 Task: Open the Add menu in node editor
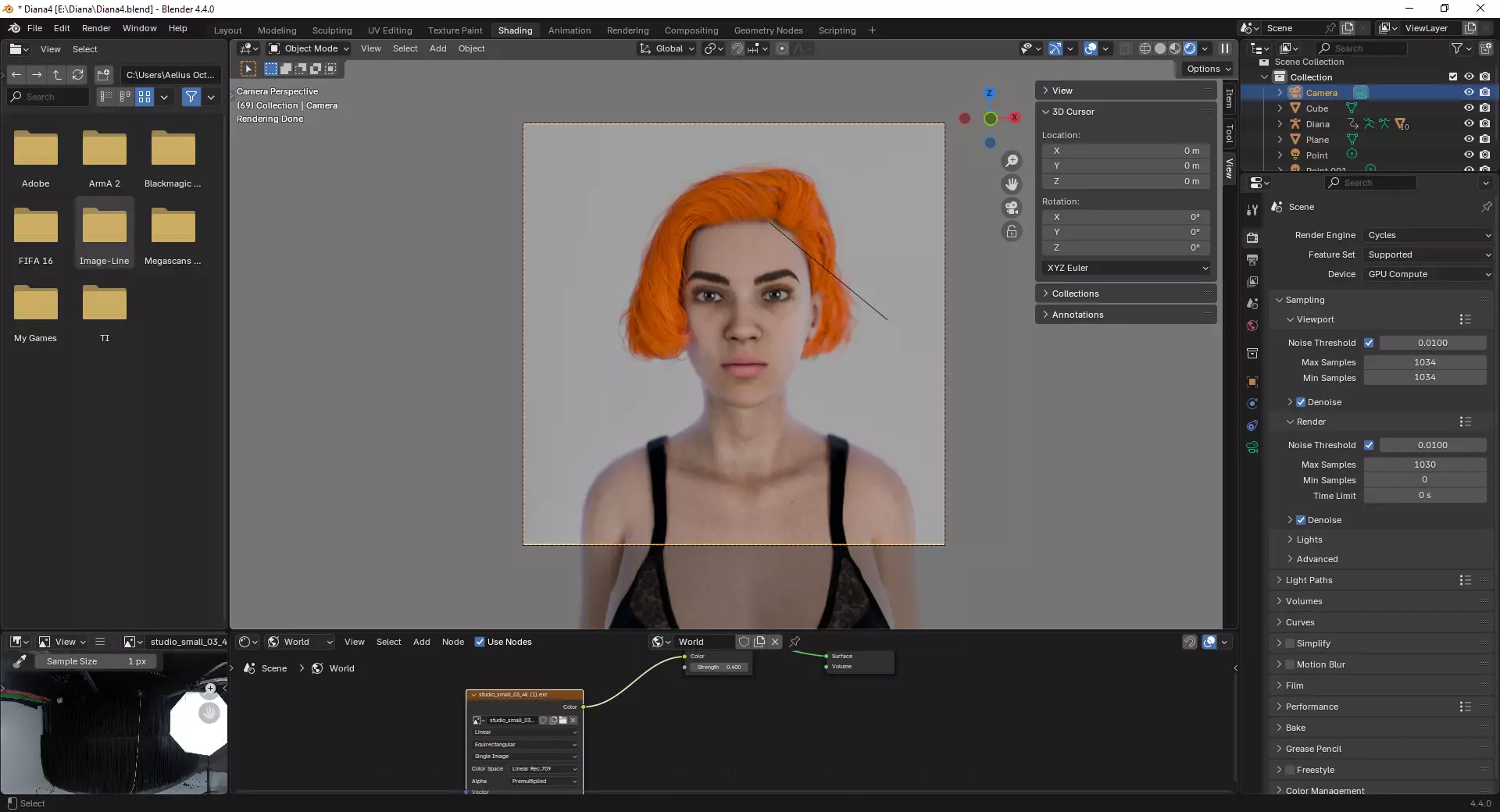(421, 642)
